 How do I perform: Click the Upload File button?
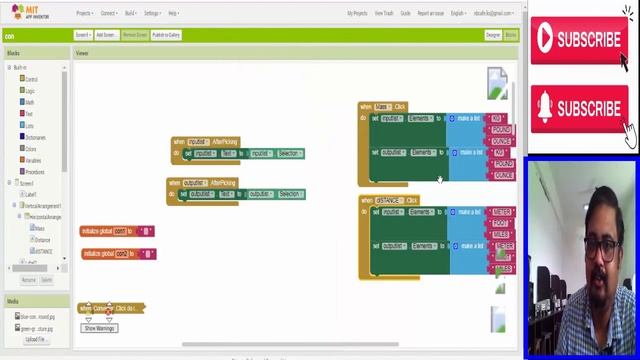coord(36,340)
